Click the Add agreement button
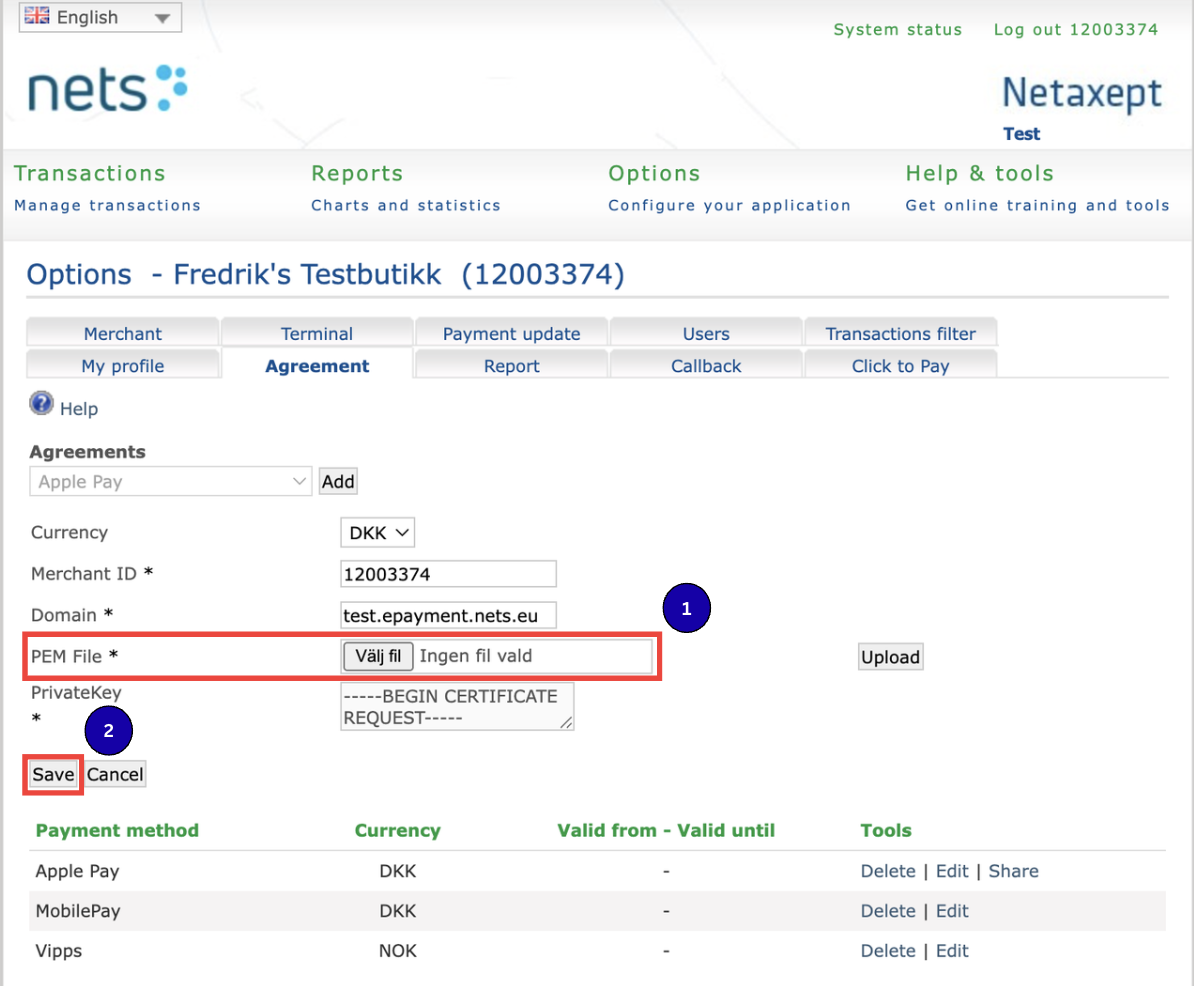This screenshot has height=986, width=1194. (338, 481)
